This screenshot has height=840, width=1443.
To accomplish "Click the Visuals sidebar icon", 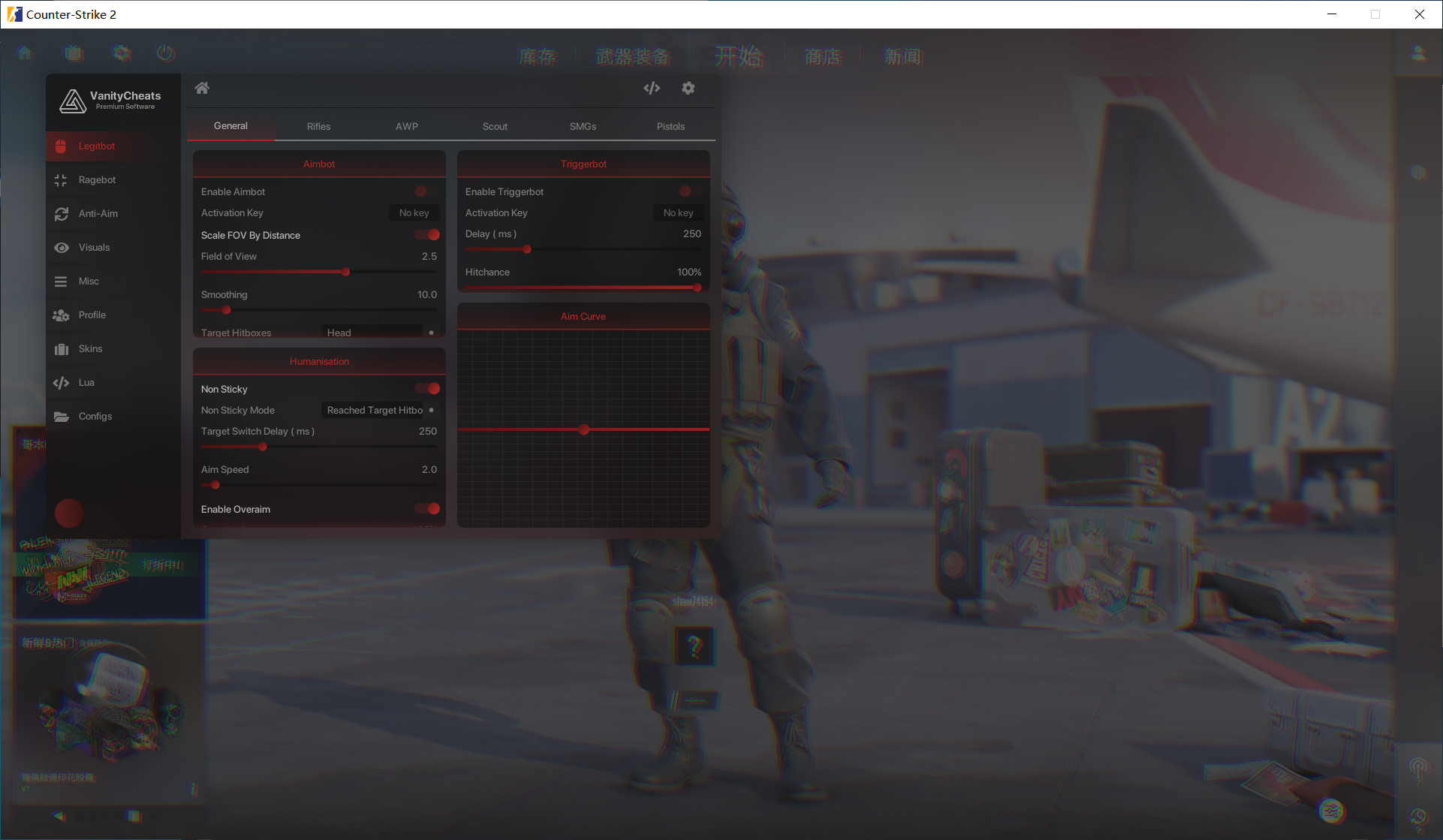I will 62,247.
